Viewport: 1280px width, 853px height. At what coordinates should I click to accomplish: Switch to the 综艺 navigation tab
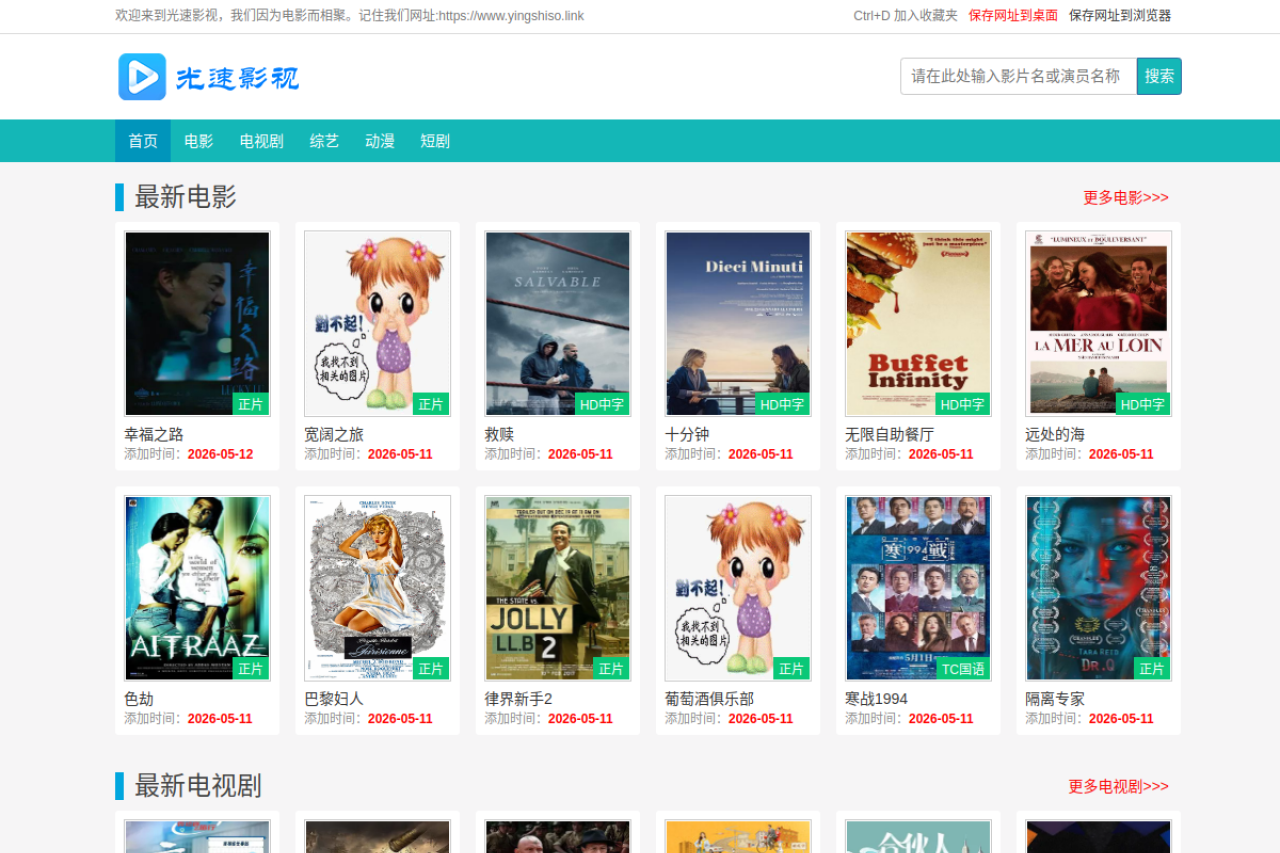point(324,141)
